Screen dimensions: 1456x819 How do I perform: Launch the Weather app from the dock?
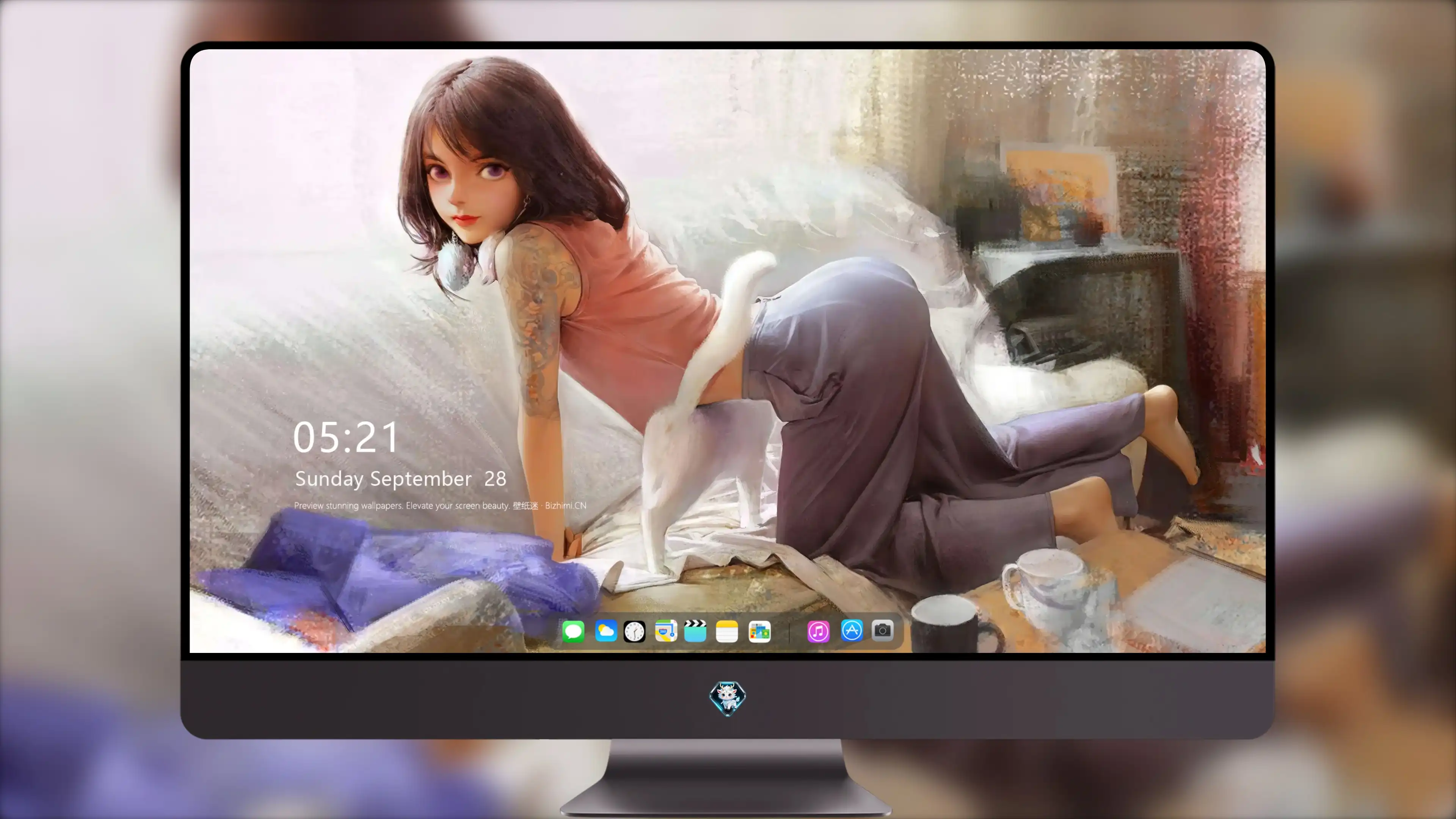606,631
